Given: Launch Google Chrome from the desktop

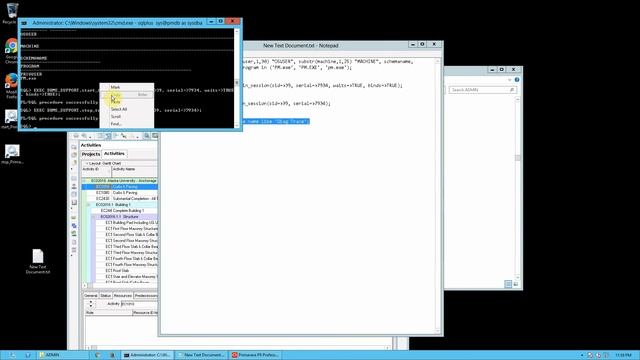Looking at the screenshot, I should coord(11,50).
